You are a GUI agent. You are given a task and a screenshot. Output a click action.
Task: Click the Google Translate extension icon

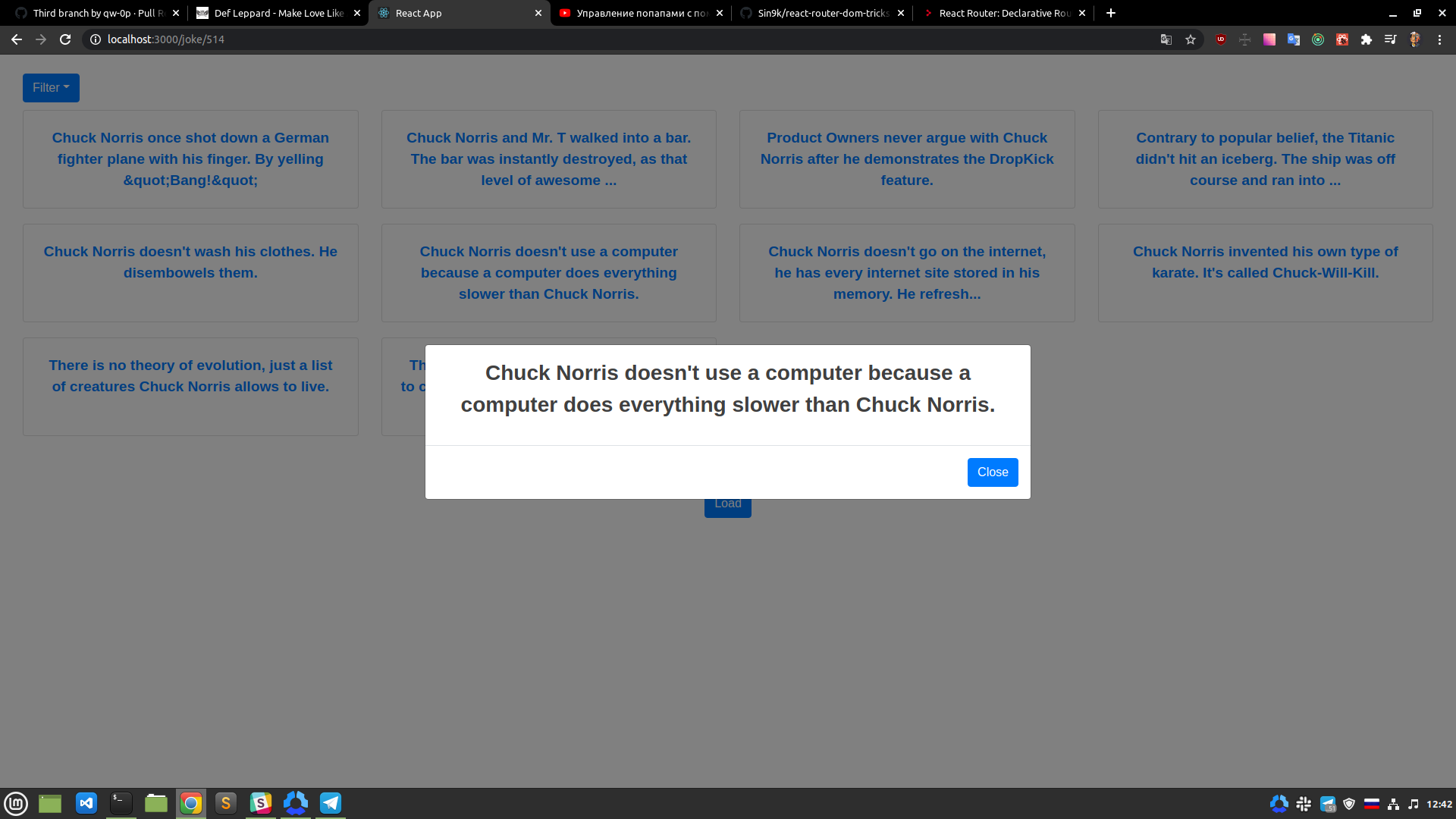(1293, 39)
